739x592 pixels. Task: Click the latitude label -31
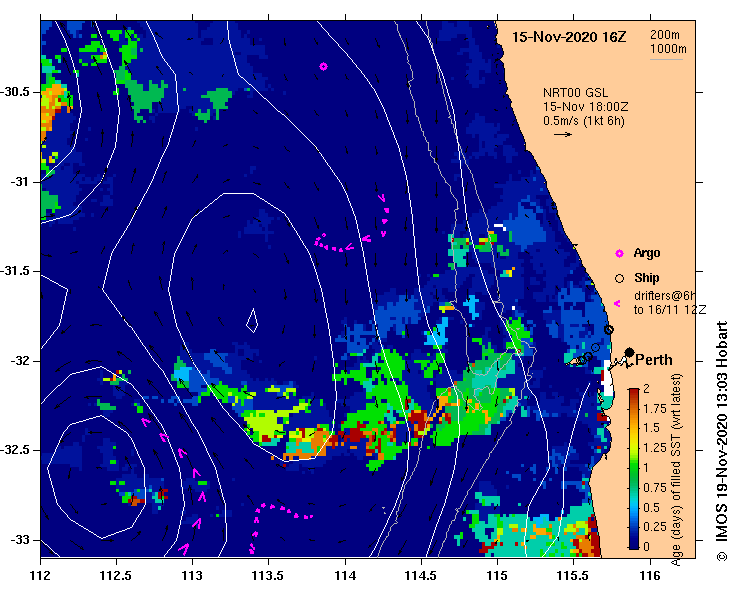20,181
